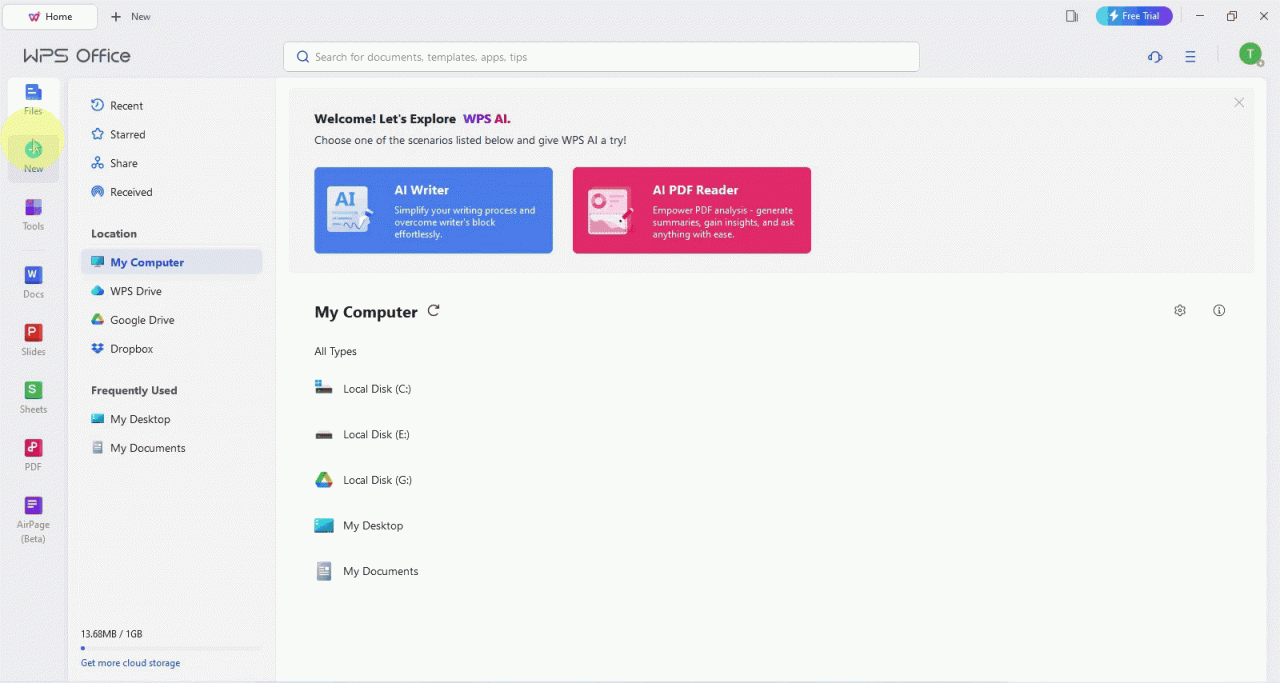Open a New tab with plus
Screen dimensions: 1280x683
click(131, 16)
